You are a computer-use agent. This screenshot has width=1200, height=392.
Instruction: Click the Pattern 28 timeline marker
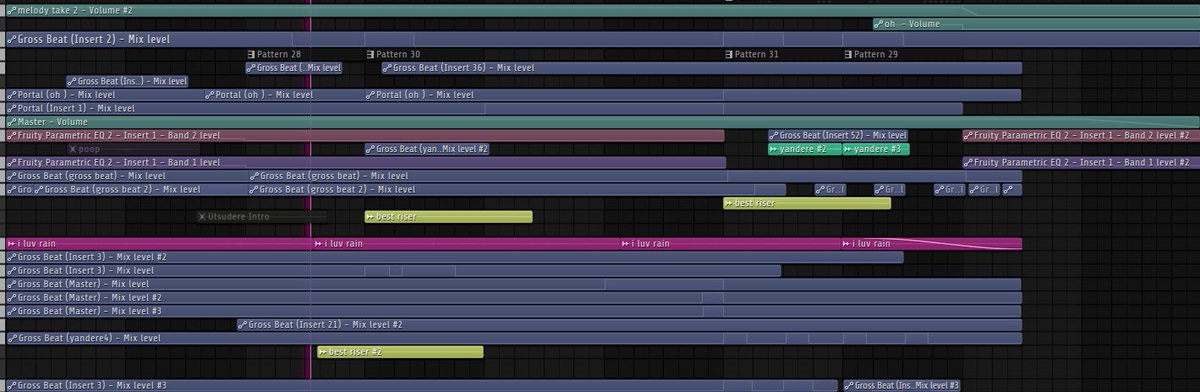click(274, 54)
